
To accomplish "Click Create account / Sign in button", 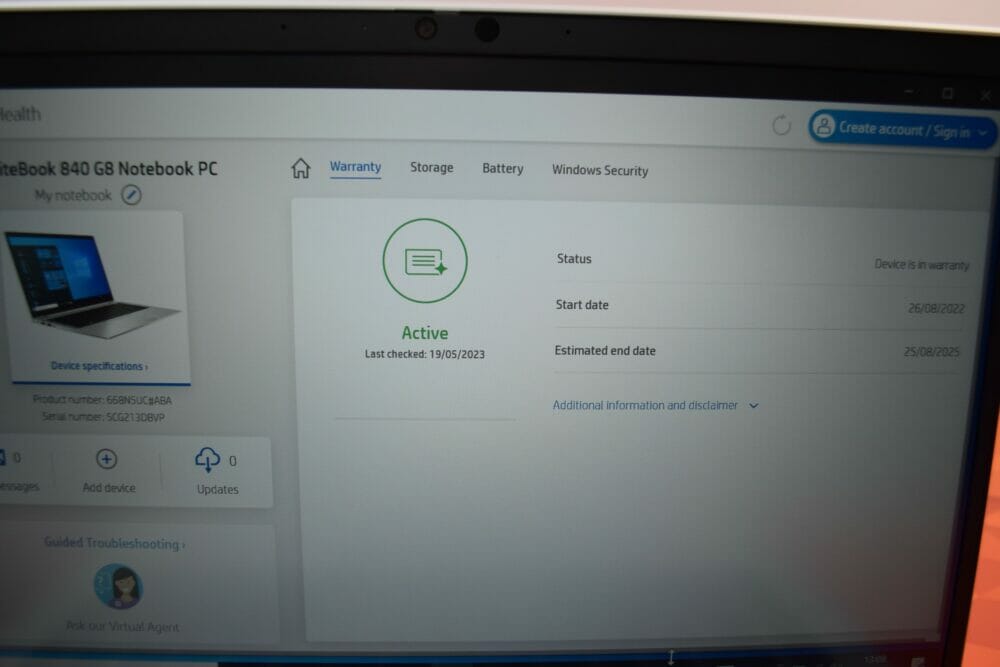I will (x=902, y=129).
